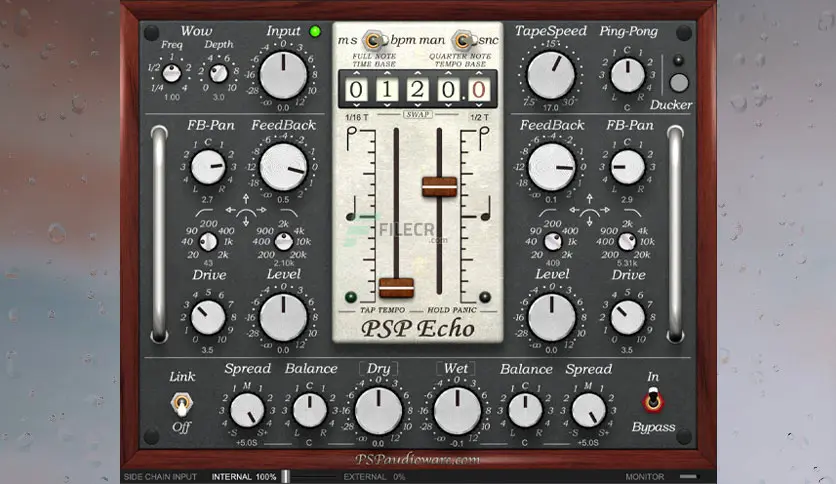Image resolution: width=836 pixels, height=484 pixels.
Task: Click the left quarter-note marker icon
Action: [351, 209]
